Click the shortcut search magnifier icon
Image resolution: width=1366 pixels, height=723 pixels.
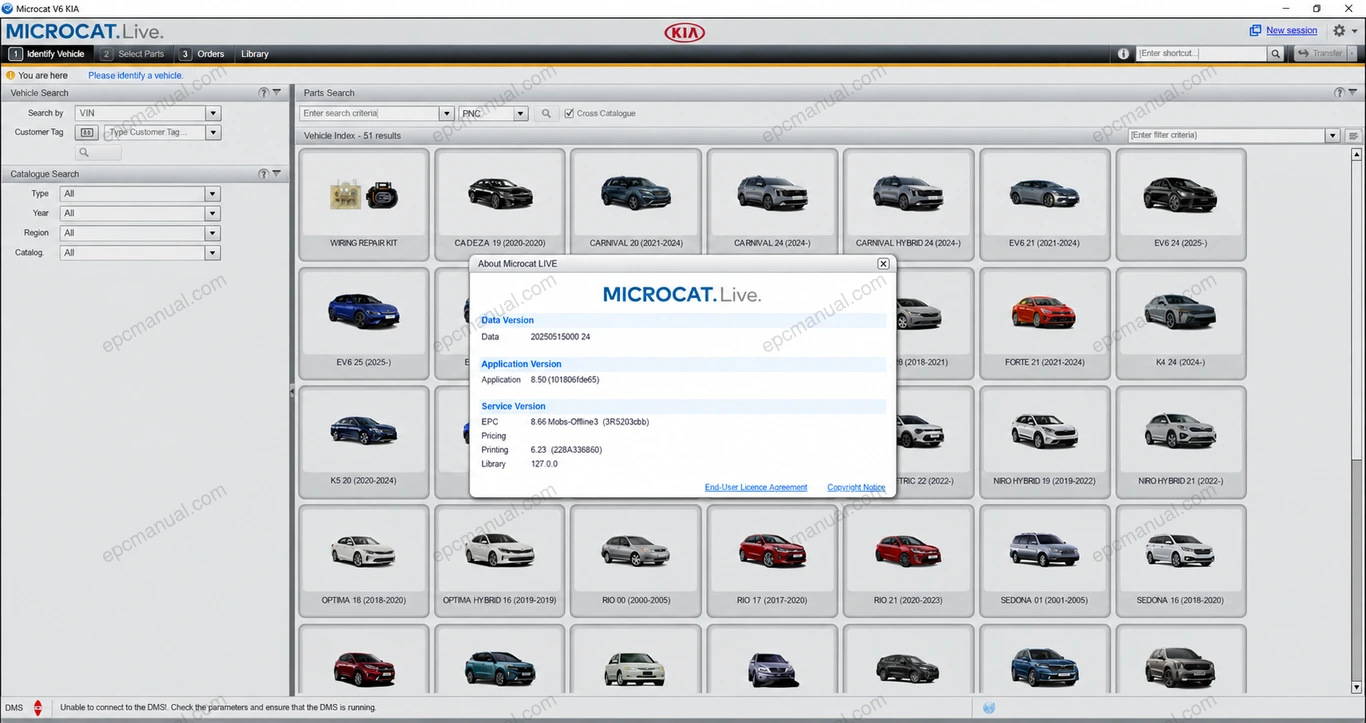coord(1276,54)
